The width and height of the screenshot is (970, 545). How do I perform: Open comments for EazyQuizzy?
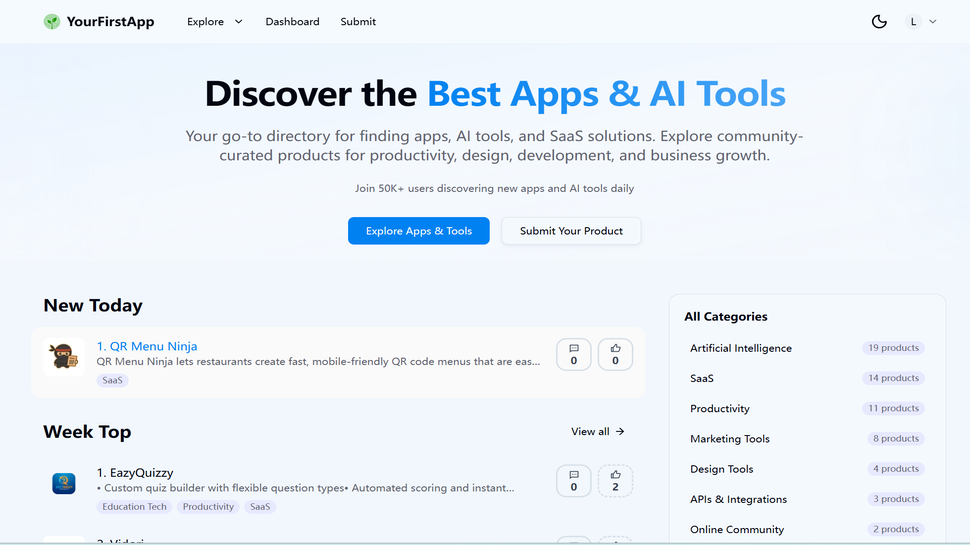click(x=573, y=481)
